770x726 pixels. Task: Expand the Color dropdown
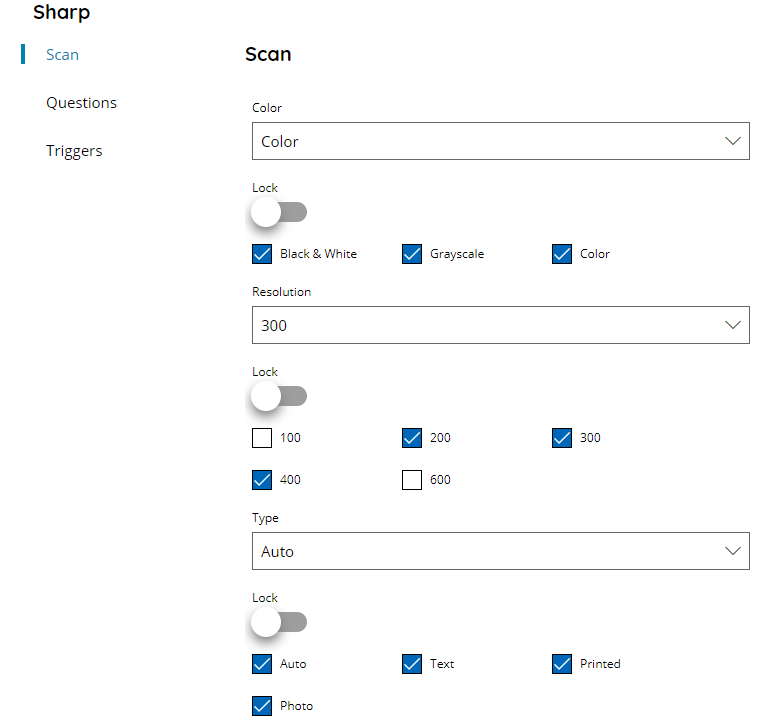pos(500,141)
